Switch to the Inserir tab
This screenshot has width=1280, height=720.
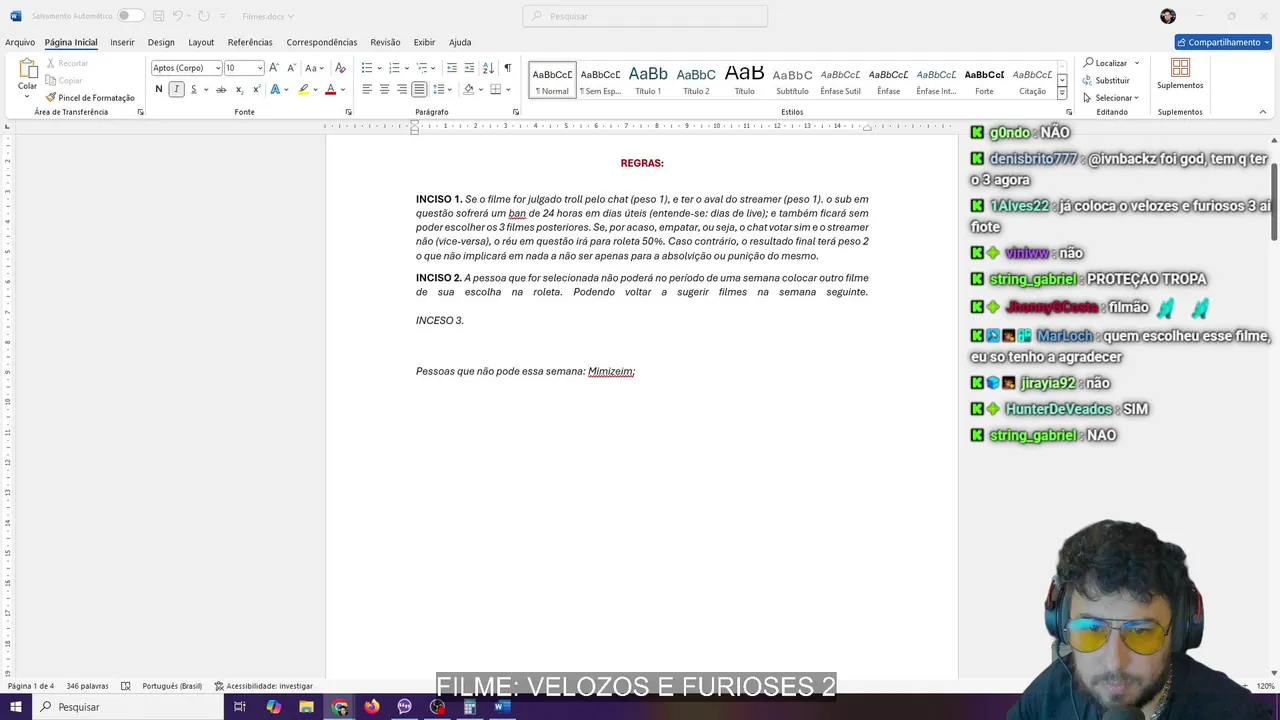pos(122,42)
